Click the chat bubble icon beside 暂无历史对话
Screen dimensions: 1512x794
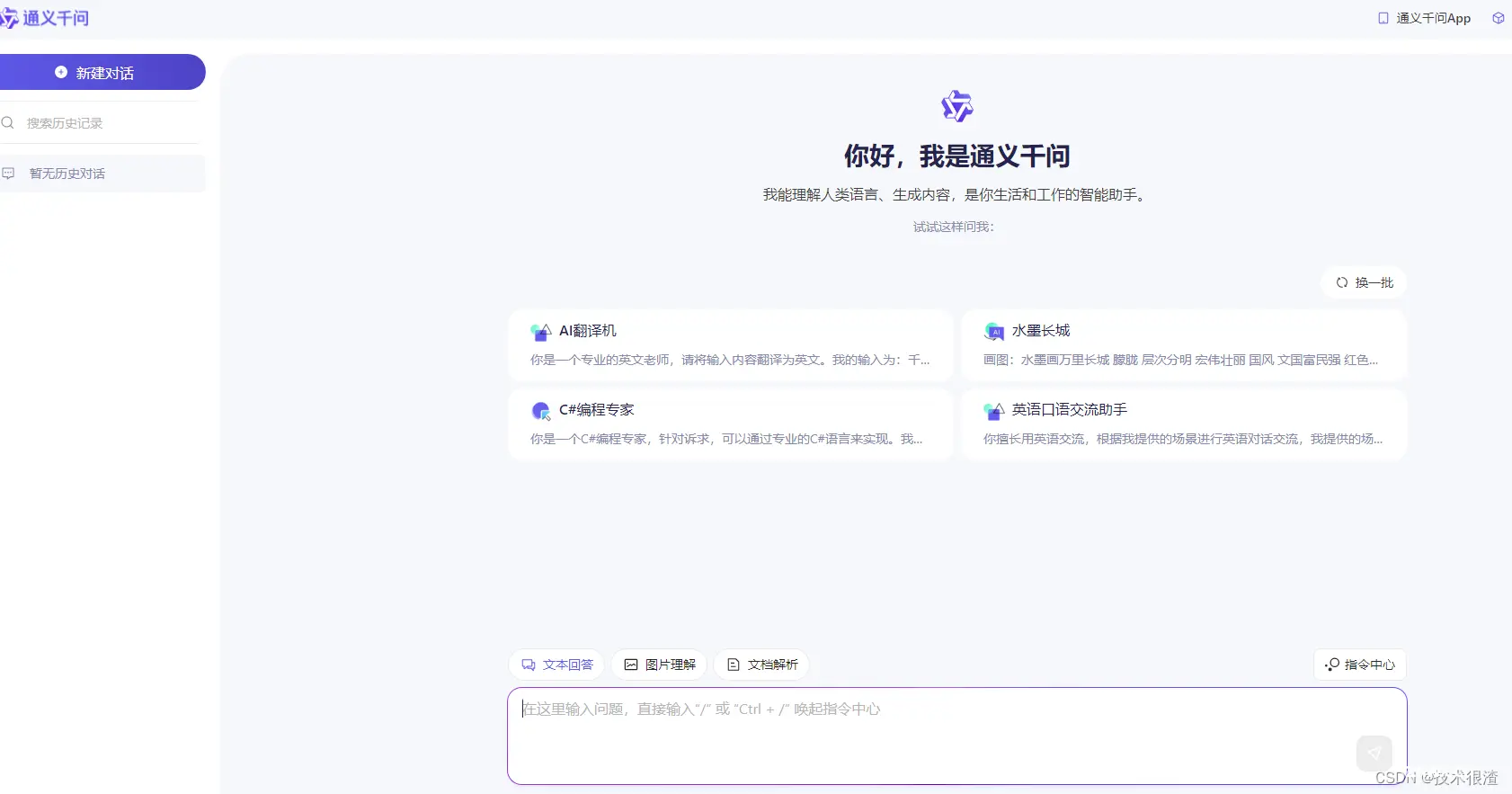click(8, 174)
